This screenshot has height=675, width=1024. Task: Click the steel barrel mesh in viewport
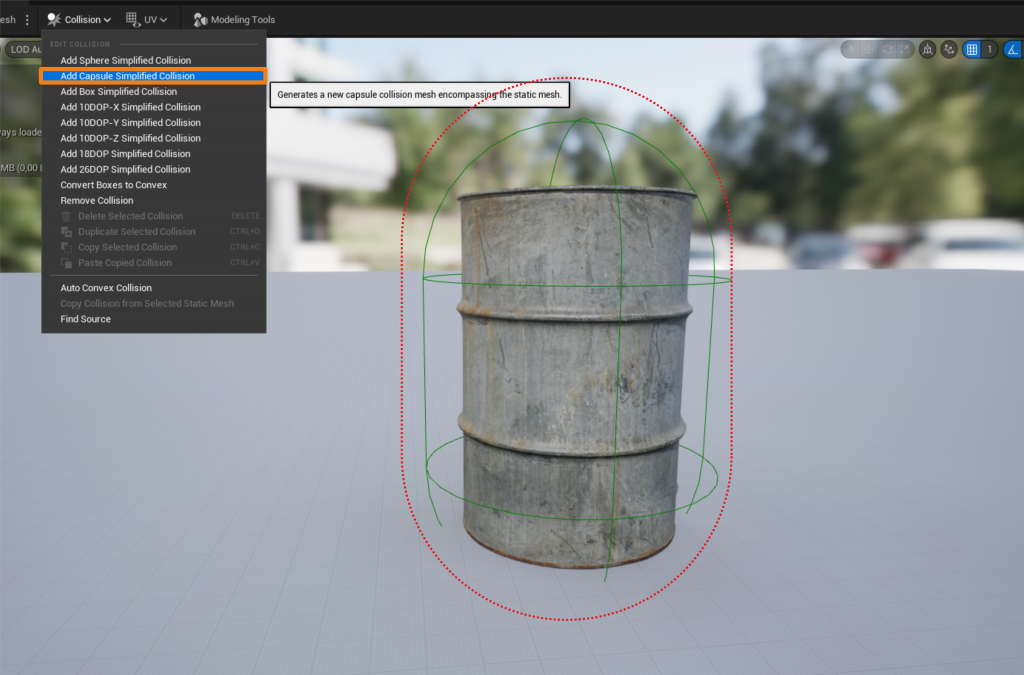(573, 376)
